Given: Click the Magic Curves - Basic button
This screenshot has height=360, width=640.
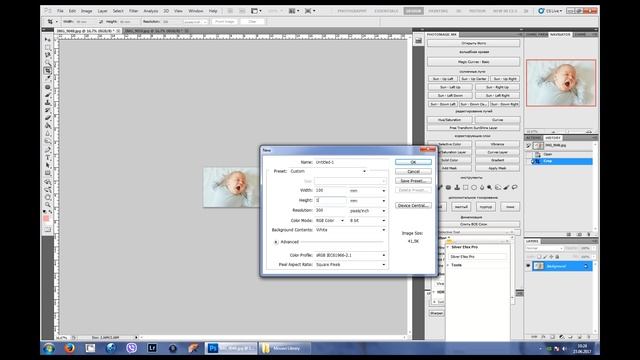Looking at the screenshot, I should point(473,62).
